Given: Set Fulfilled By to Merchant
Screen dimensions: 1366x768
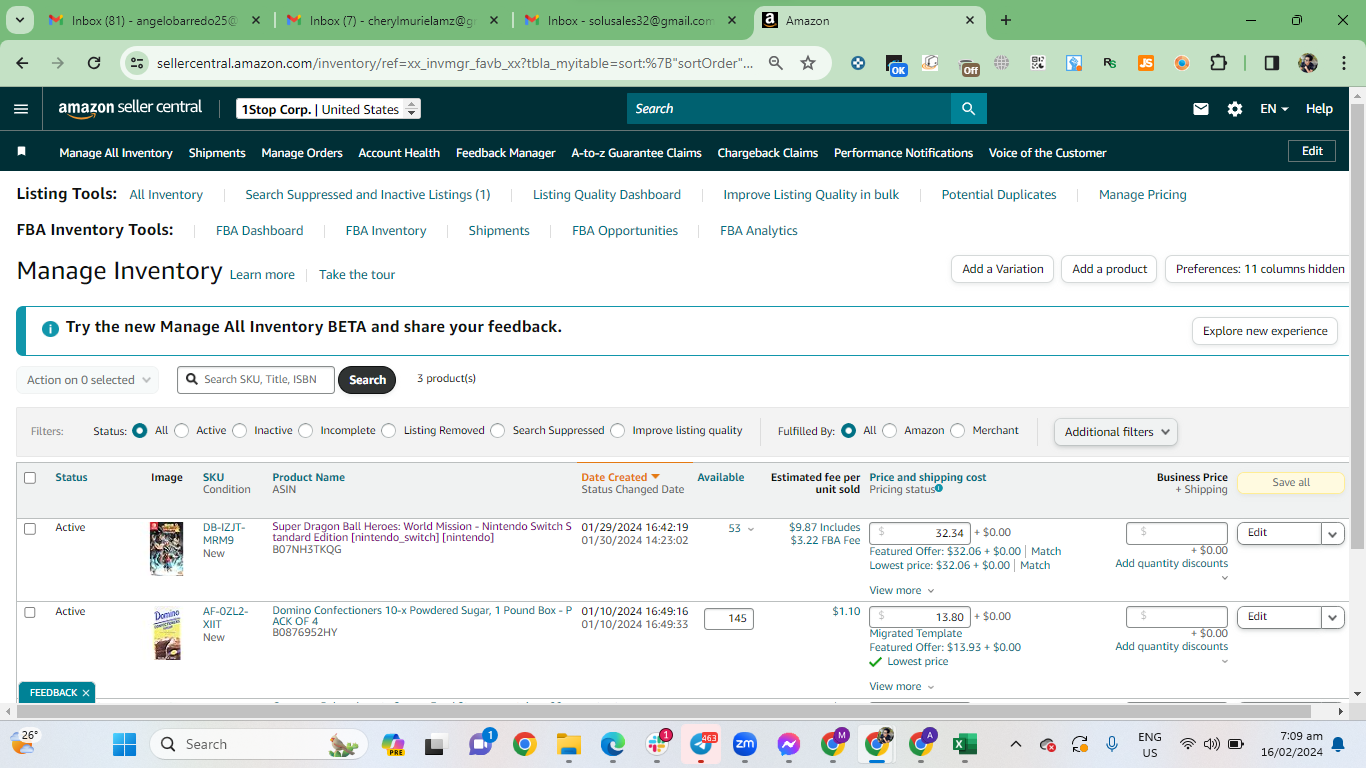Looking at the screenshot, I should 957,431.
